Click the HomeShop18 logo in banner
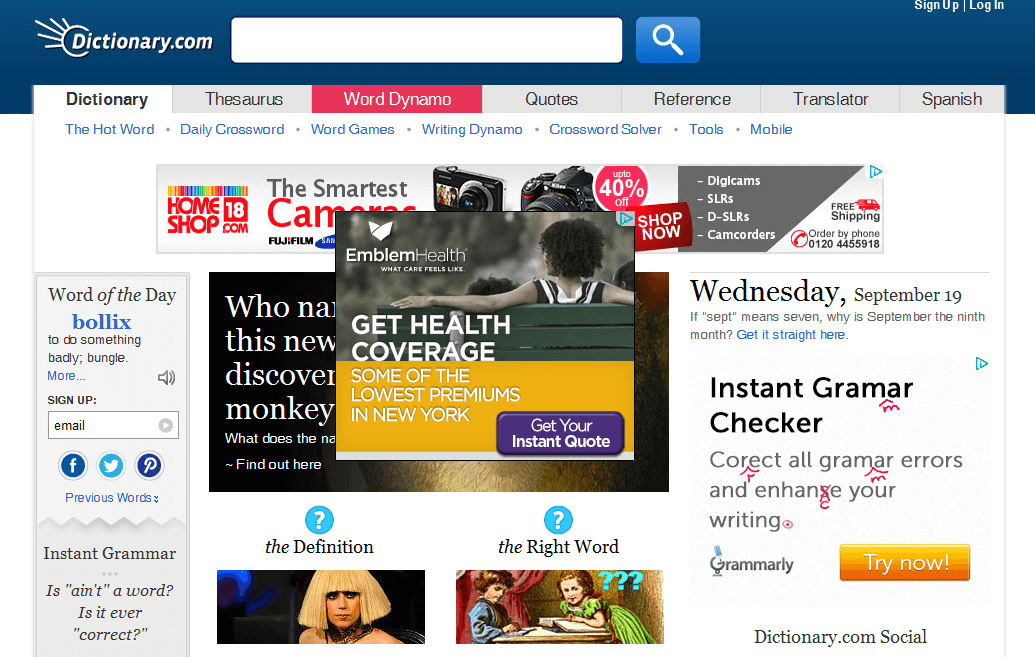 208,210
